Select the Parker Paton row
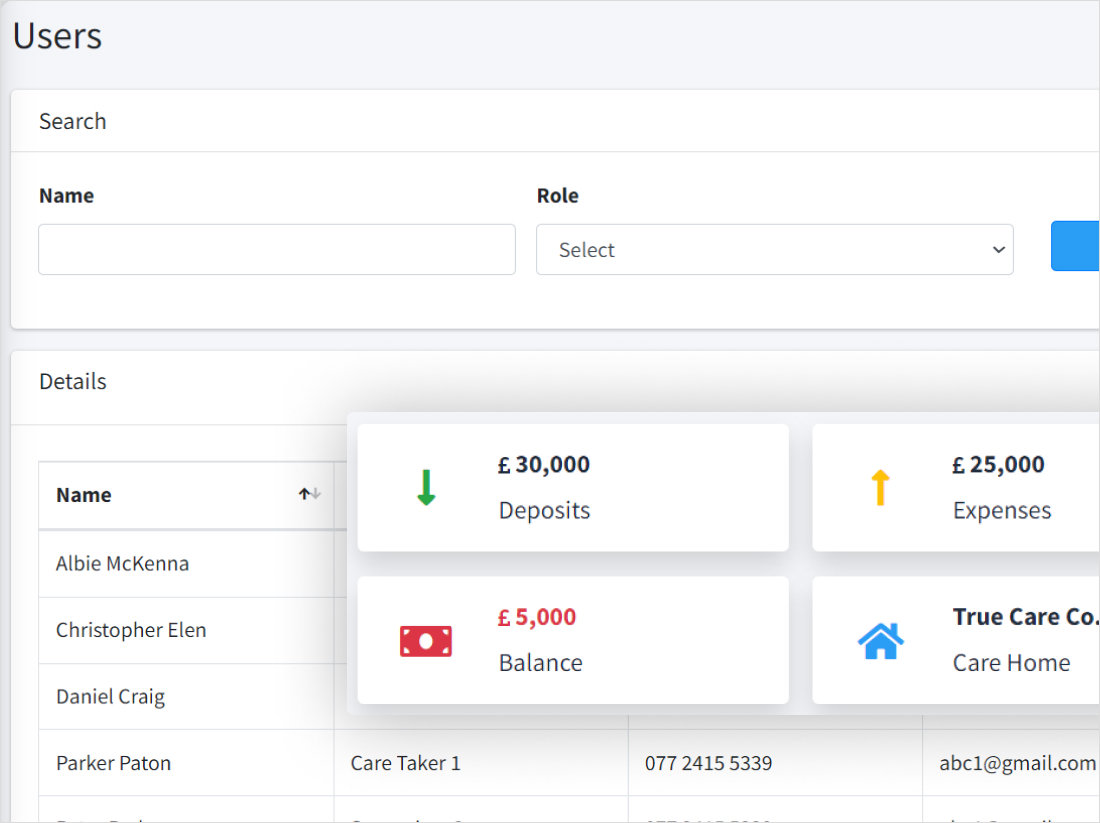Screen dimensions: 1100x823 click(x=113, y=763)
